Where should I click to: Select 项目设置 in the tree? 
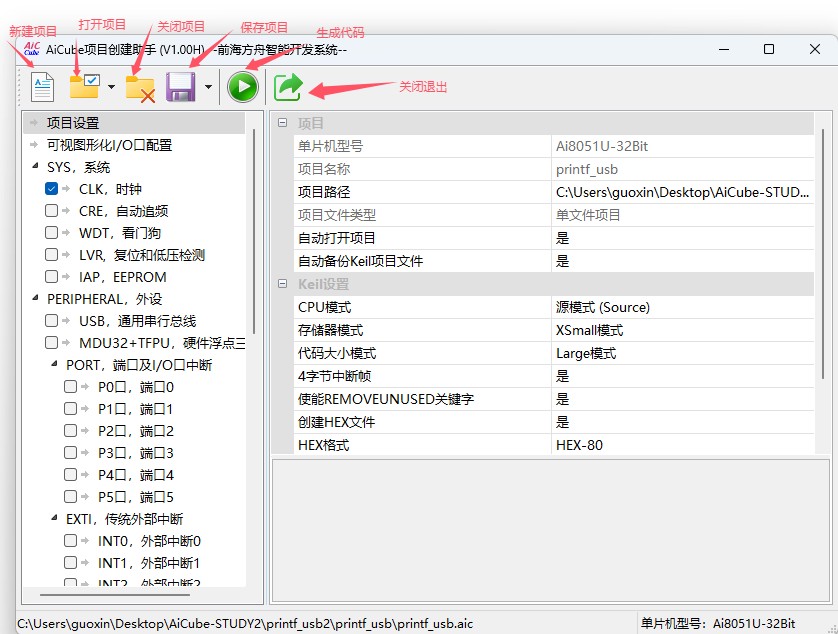[x=73, y=123]
